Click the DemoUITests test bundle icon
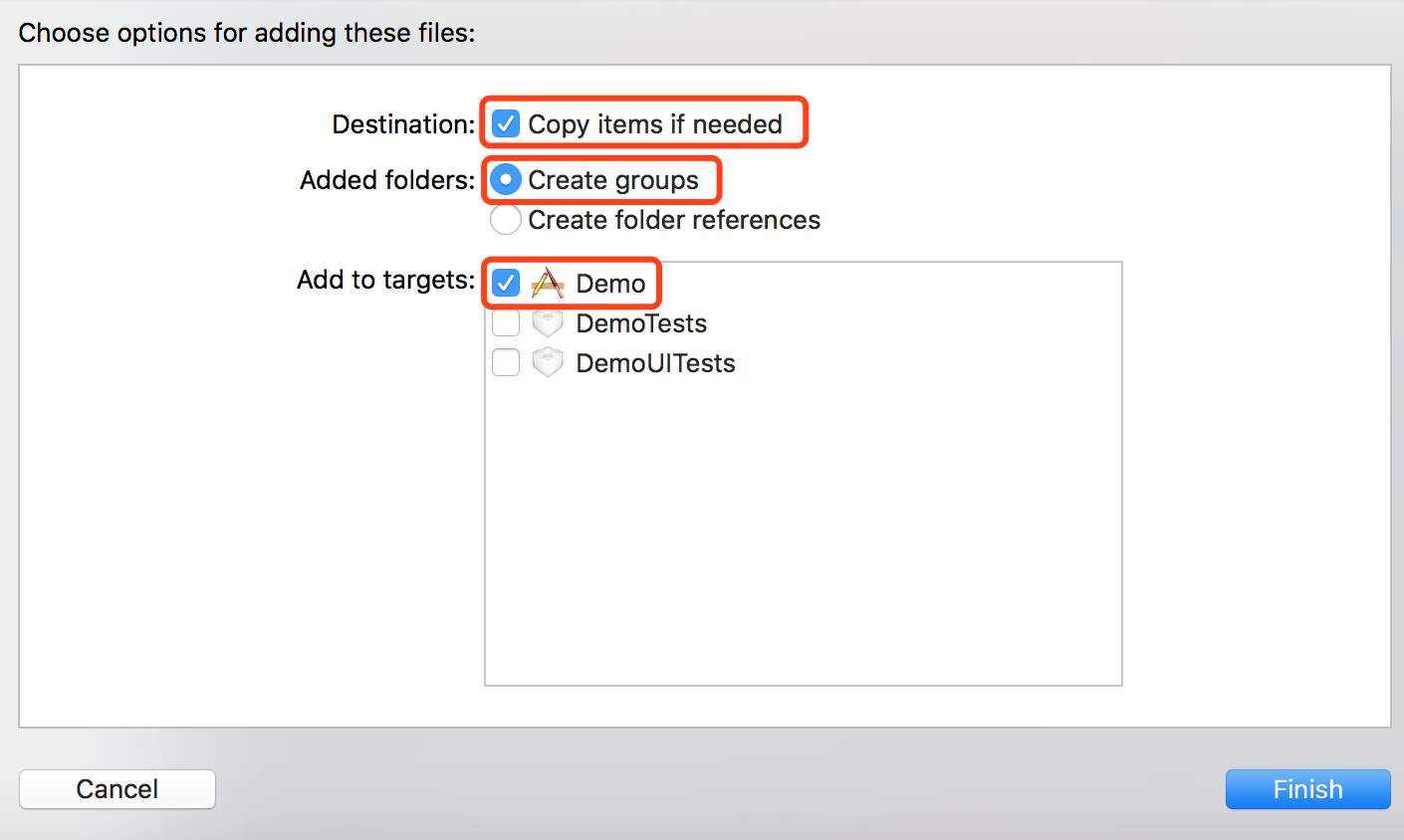This screenshot has width=1404, height=840. [548, 363]
